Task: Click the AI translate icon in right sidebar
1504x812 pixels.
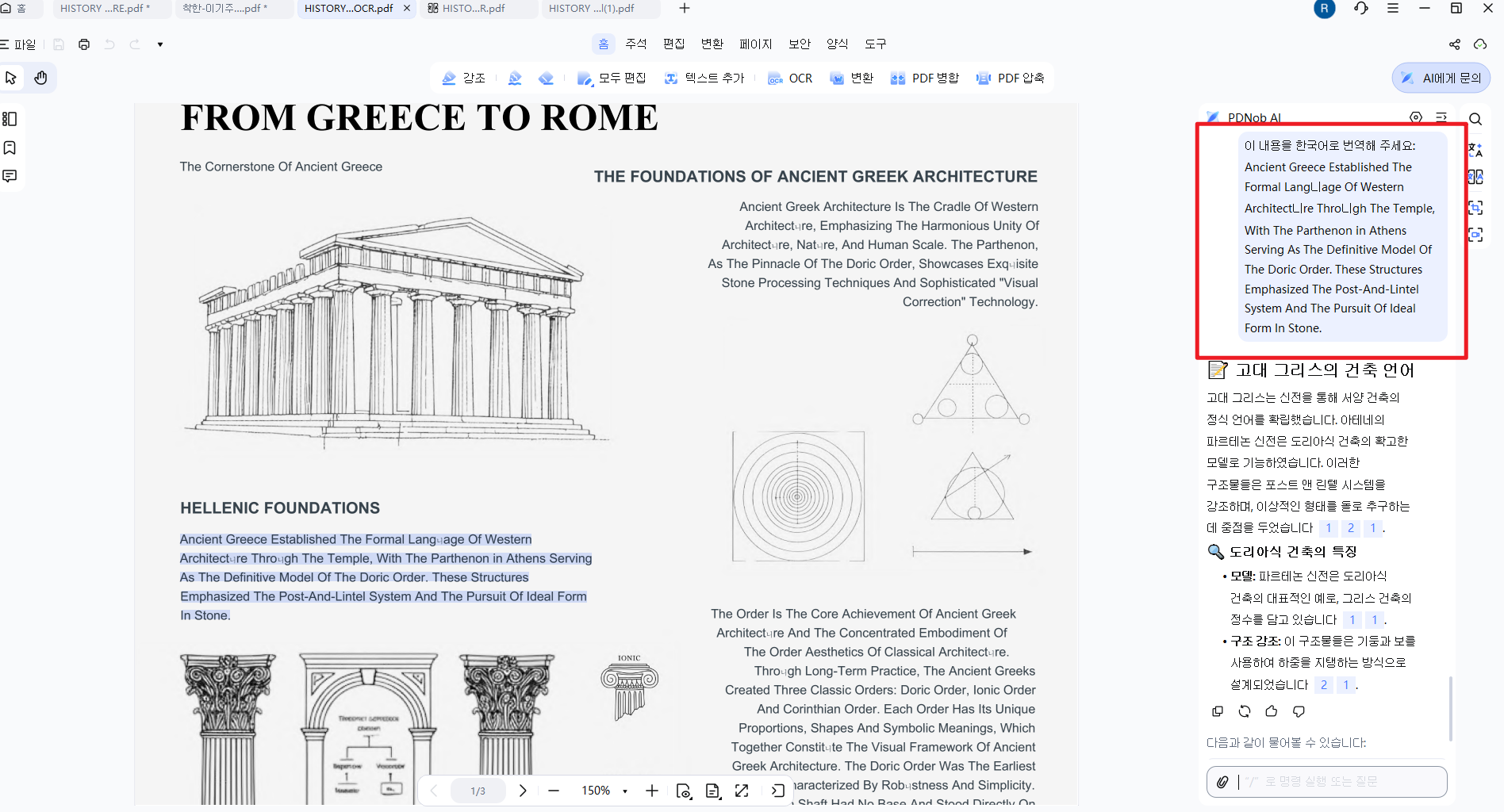Action: pyautogui.click(x=1475, y=148)
